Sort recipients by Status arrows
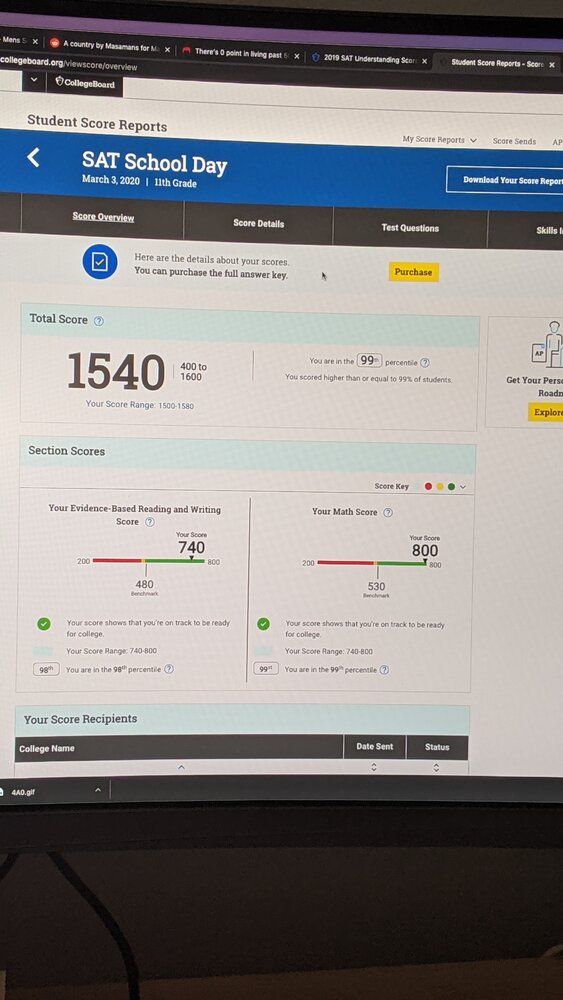 pyautogui.click(x=436, y=768)
